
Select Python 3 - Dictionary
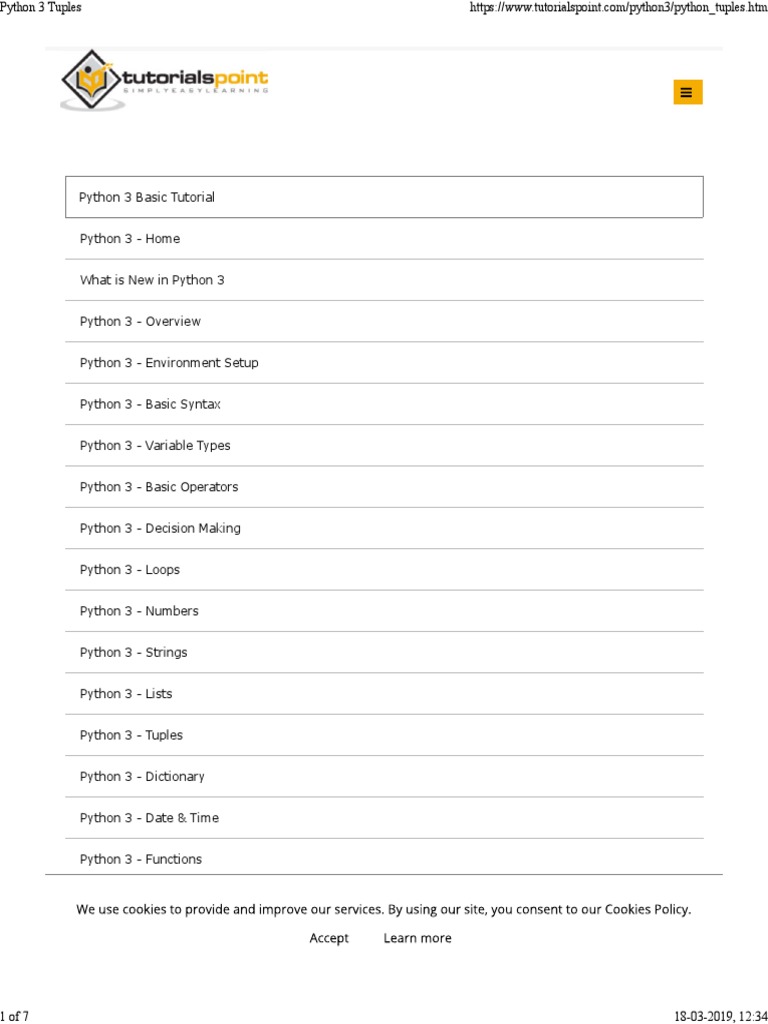(x=142, y=776)
